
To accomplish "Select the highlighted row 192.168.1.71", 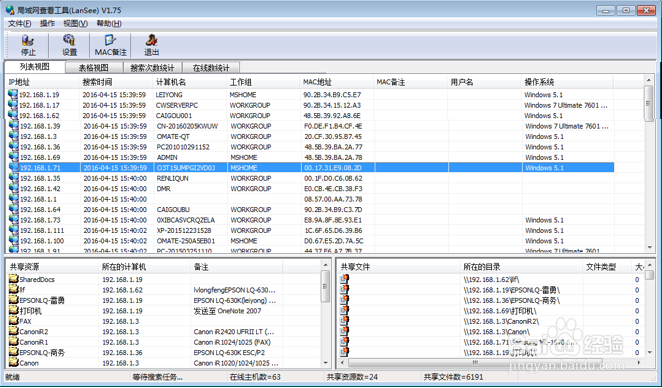I will point(310,168).
